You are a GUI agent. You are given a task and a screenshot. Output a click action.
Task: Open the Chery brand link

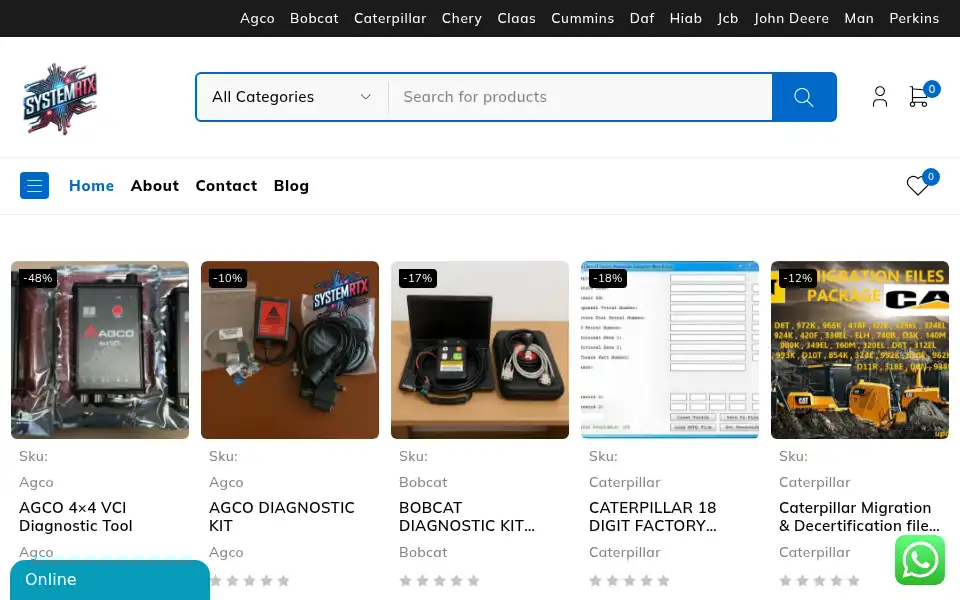(462, 18)
